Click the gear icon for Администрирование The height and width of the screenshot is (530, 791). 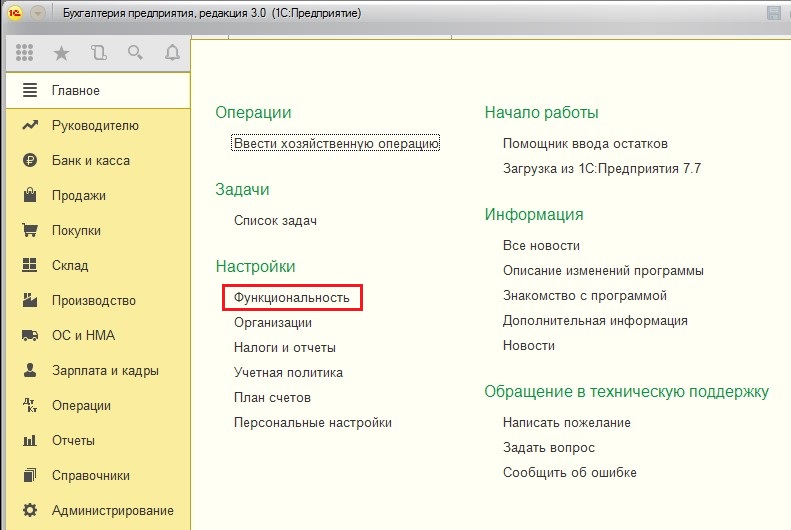pos(30,510)
